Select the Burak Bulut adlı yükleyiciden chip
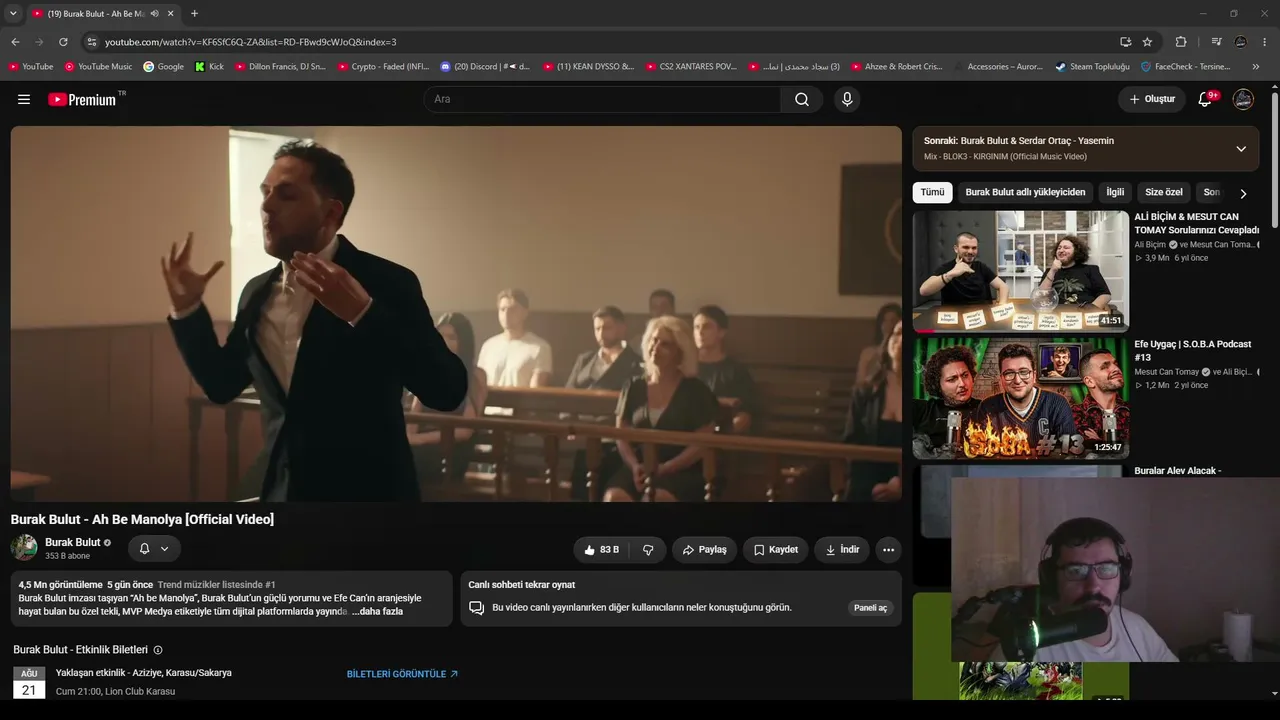The width and height of the screenshot is (1280, 720). [1025, 192]
